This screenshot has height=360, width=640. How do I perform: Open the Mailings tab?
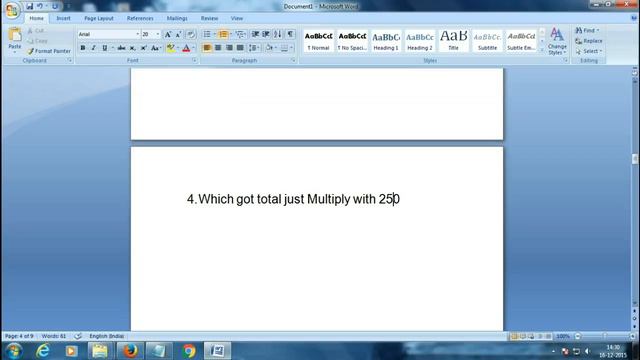(177, 18)
